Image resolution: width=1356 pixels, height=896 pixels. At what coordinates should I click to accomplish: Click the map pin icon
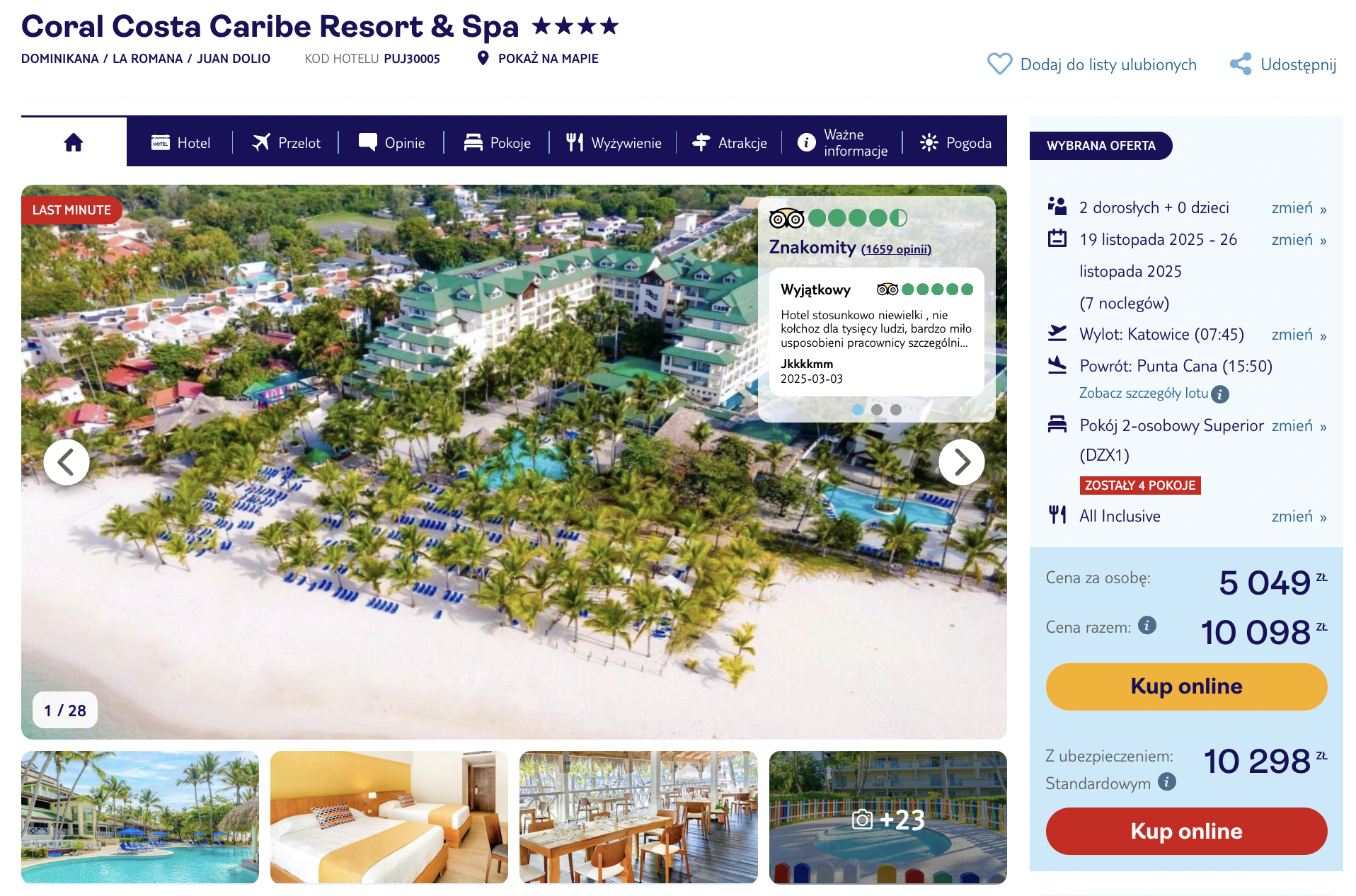pyautogui.click(x=483, y=58)
